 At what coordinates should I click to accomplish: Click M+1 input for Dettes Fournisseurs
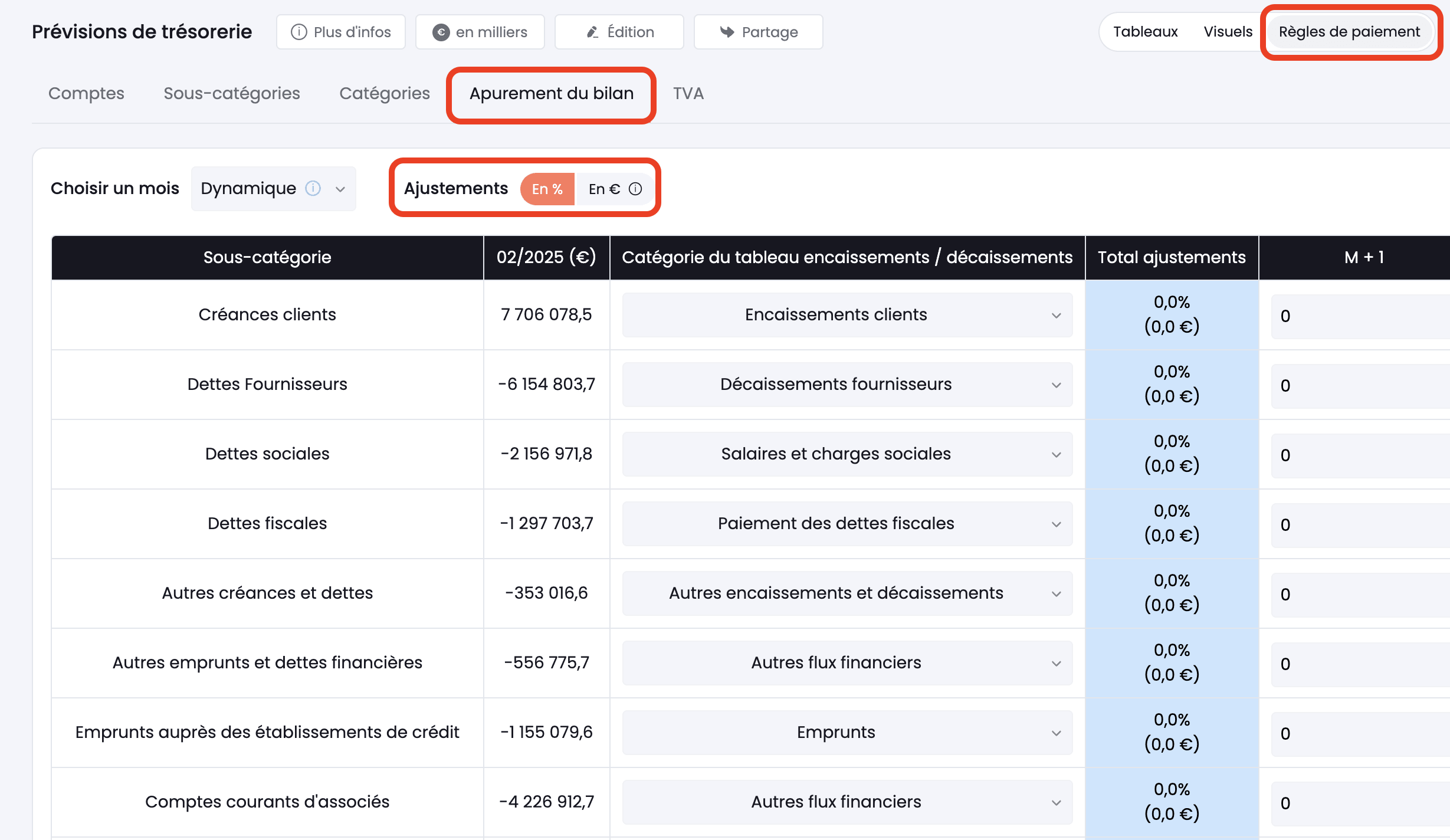coord(1360,386)
